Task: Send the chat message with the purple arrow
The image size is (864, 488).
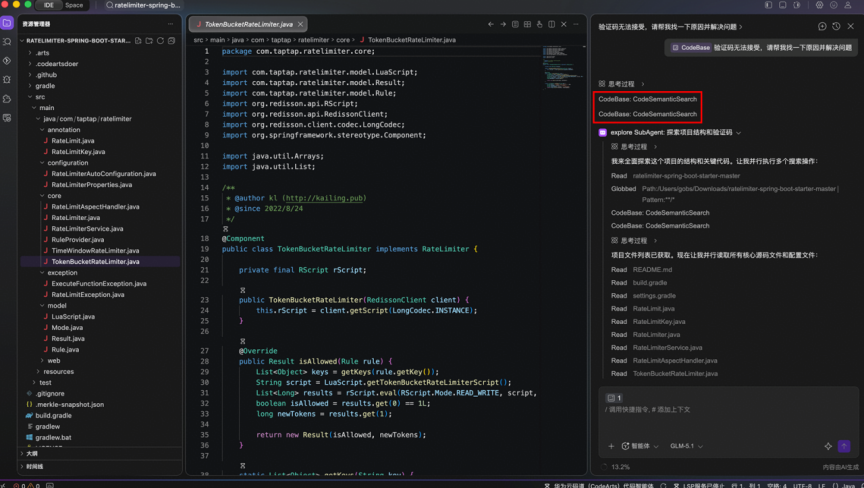Action: pyautogui.click(x=844, y=446)
